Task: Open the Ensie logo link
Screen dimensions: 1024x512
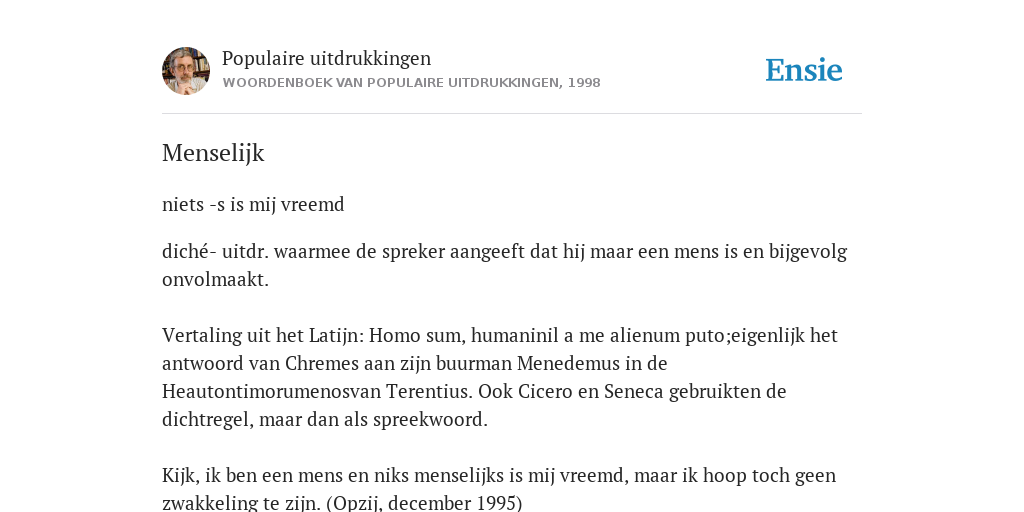Action: (x=804, y=71)
